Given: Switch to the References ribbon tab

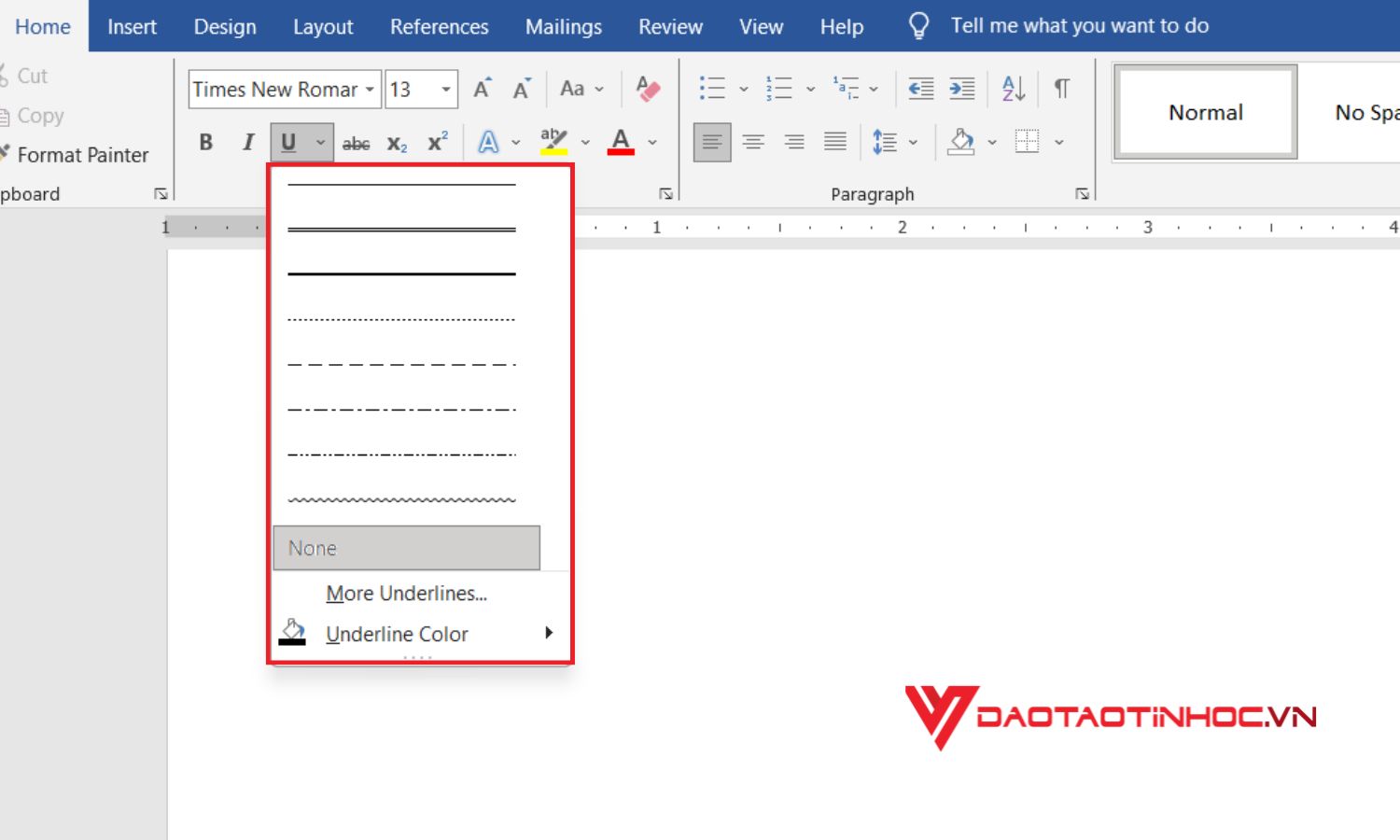Looking at the screenshot, I should tap(439, 26).
